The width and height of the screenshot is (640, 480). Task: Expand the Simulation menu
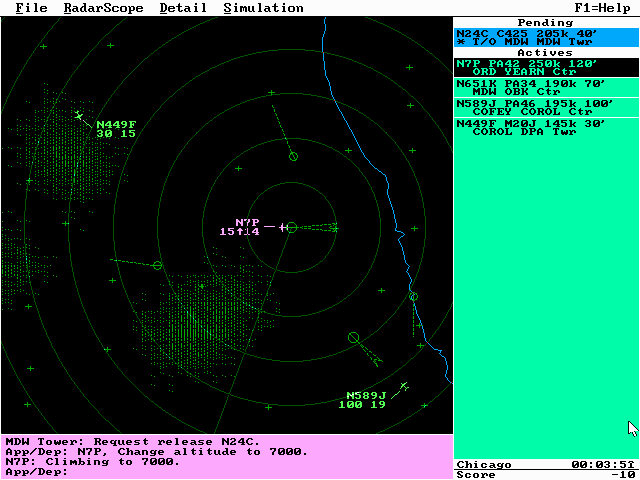[263, 8]
